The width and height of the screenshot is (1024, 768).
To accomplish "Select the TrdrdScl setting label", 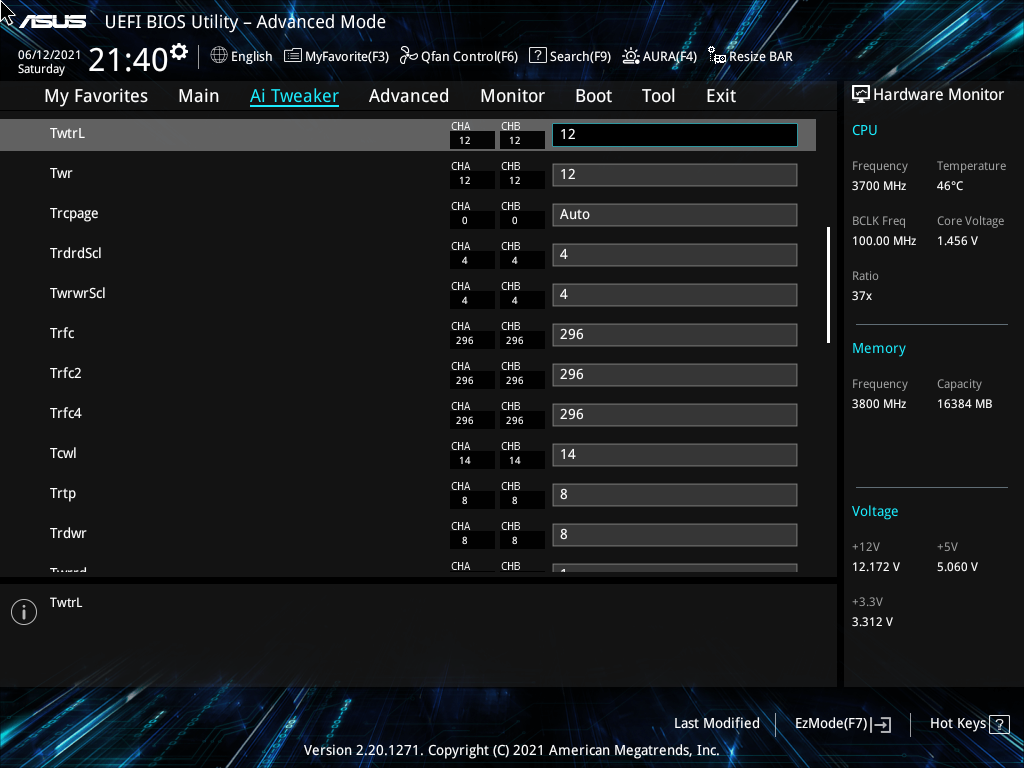I will 76,253.
